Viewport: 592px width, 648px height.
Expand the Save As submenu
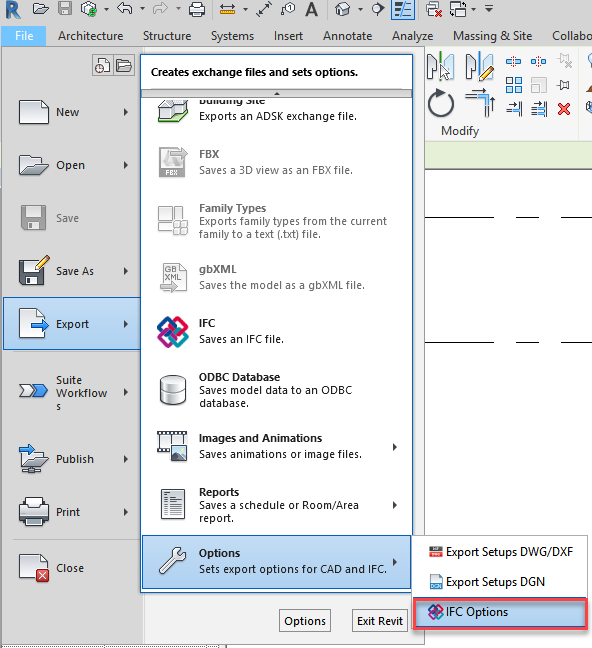coord(126,271)
